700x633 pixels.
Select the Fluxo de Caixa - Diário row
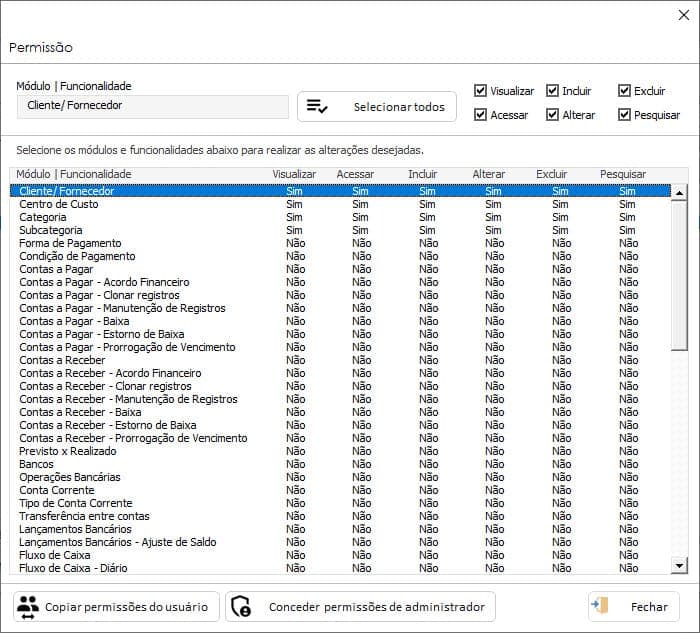point(340,568)
